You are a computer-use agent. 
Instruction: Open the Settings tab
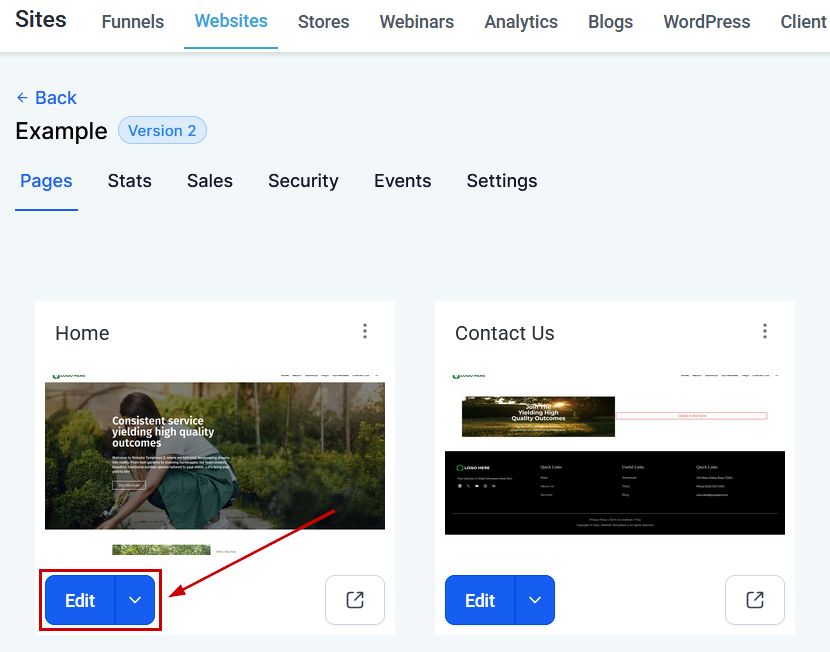pos(502,181)
